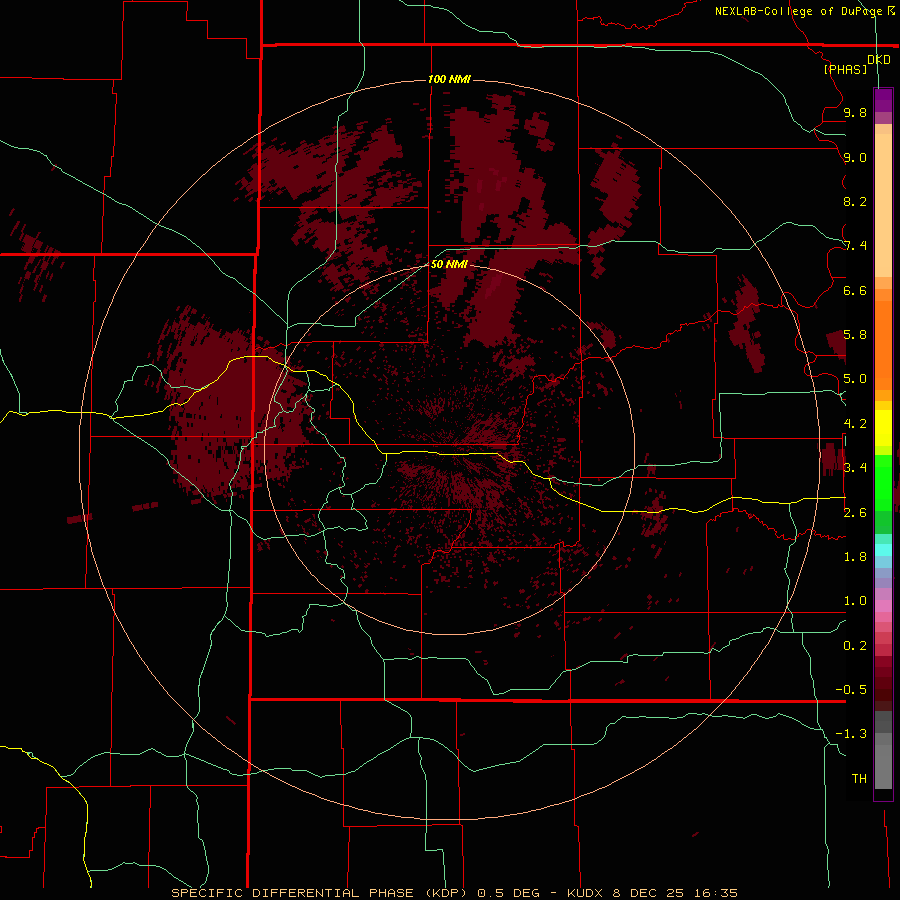Click the 5.8 value on the scale
This screenshot has height=900, width=900.
[x=855, y=335]
